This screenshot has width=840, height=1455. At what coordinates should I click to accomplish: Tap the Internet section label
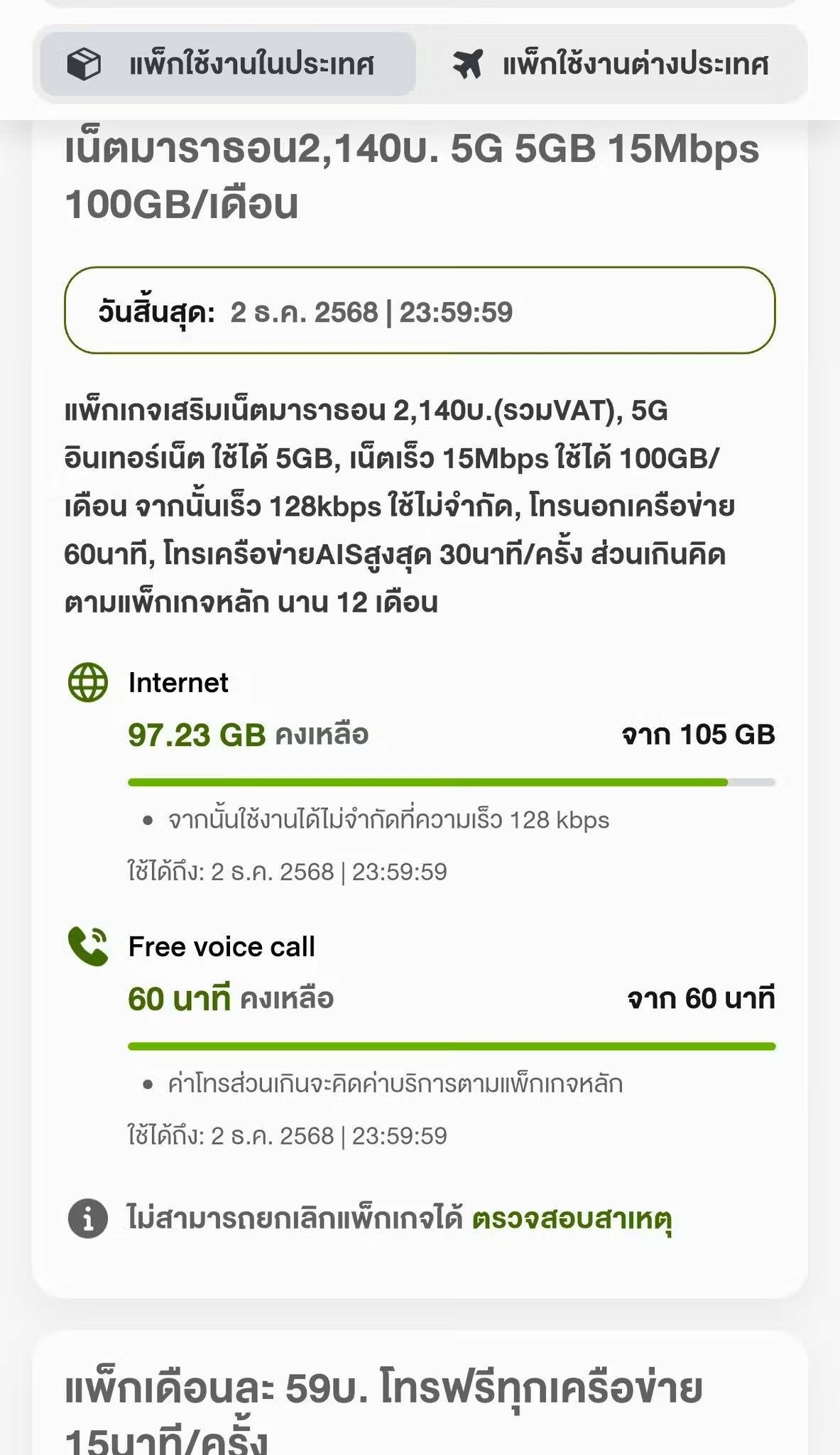(178, 683)
